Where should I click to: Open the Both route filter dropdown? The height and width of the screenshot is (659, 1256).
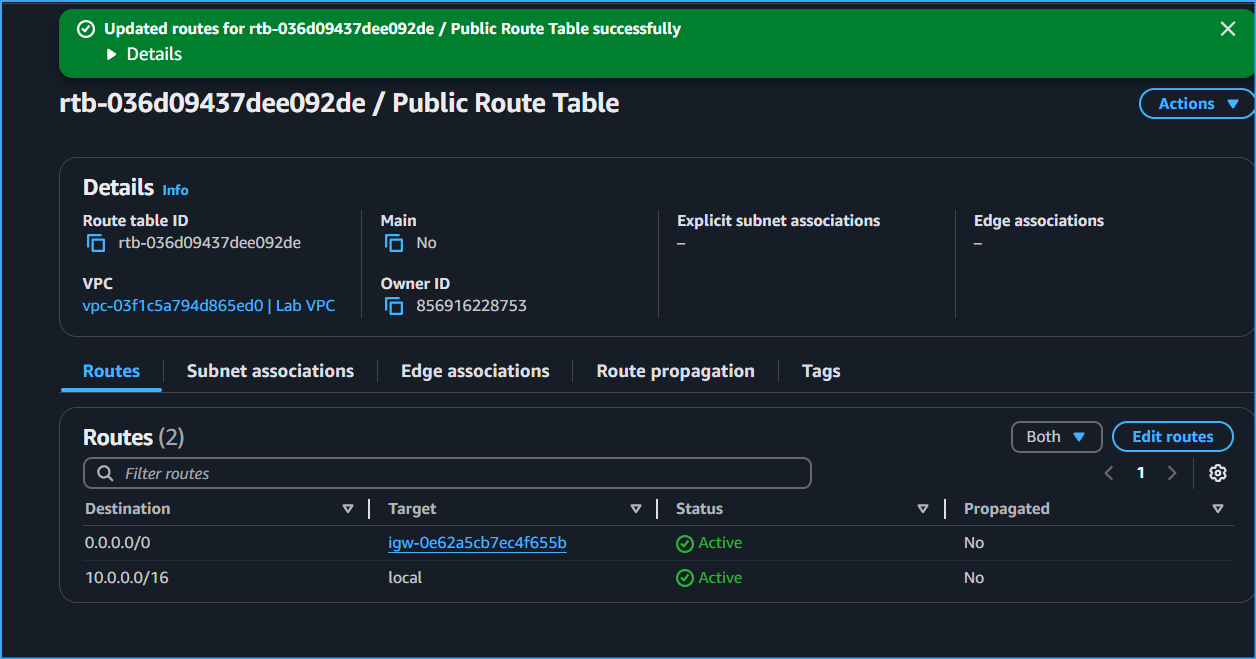[x=1056, y=436]
